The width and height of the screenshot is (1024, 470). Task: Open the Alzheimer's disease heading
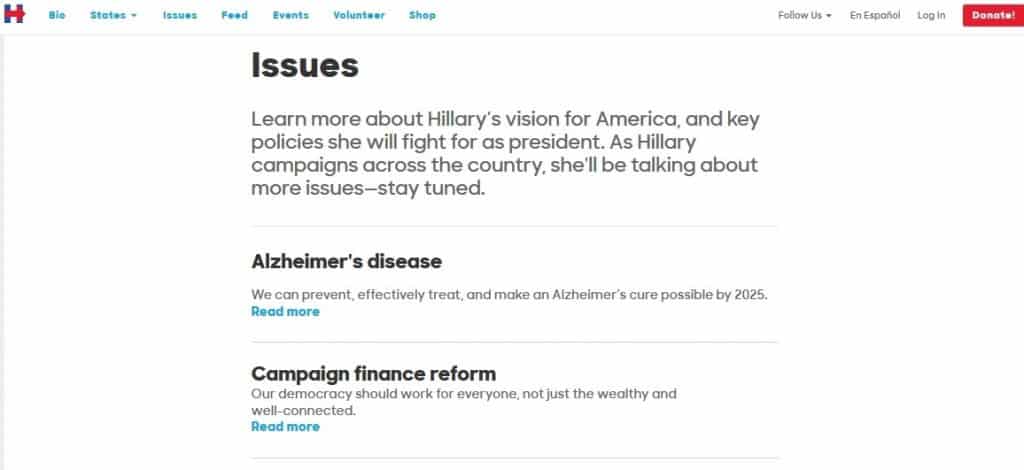coord(346,262)
